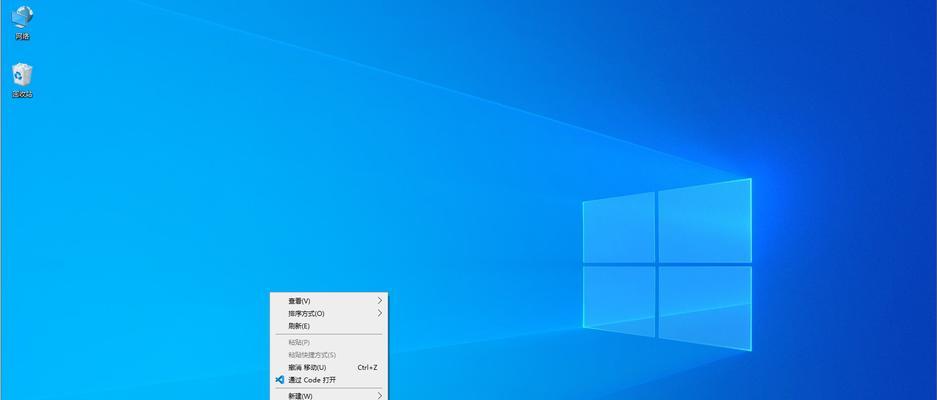Select the 网络 (Network) desktop icon
This screenshot has width=937, height=400.
point(22,22)
